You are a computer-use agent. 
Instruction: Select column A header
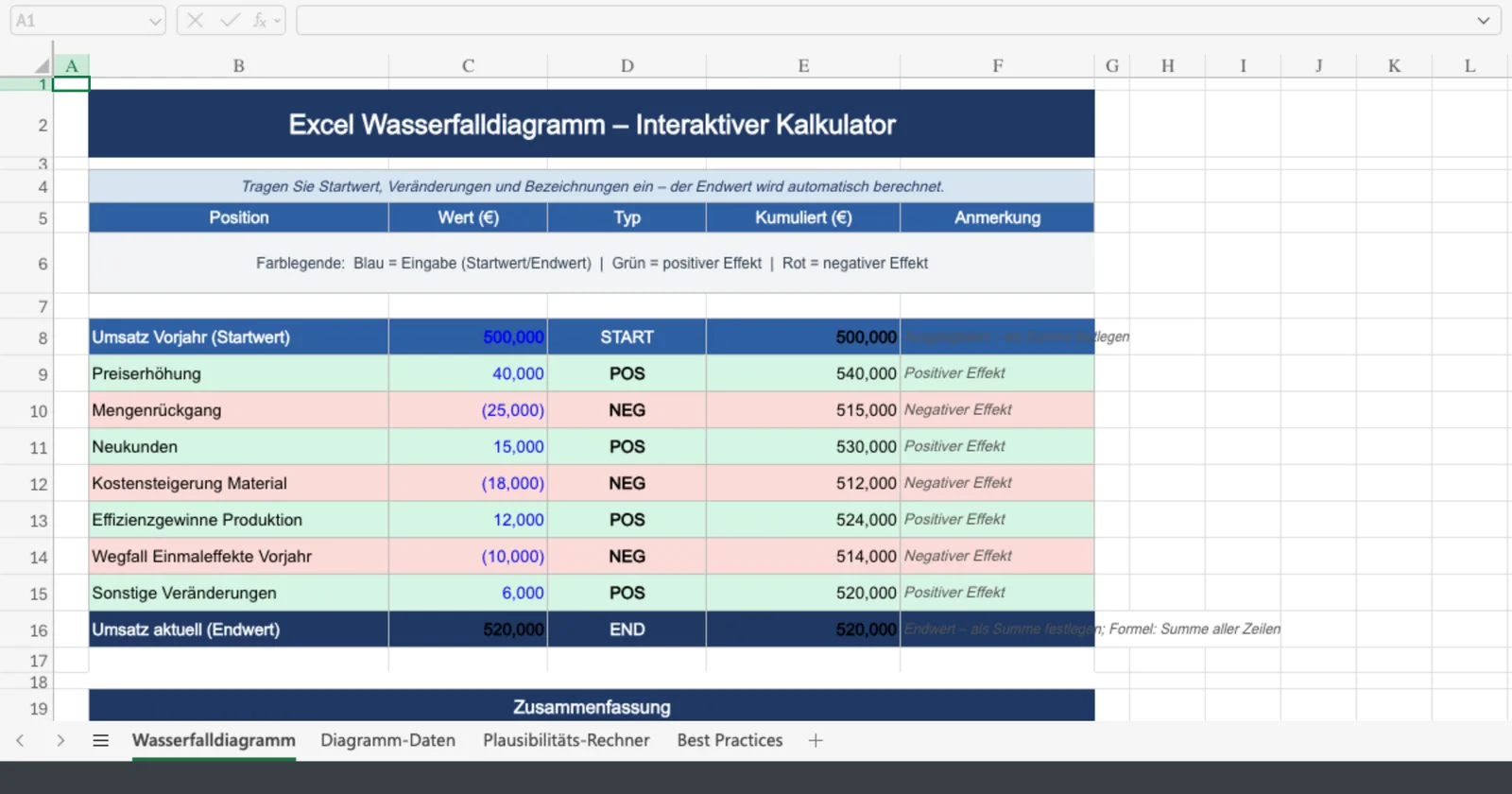coord(71,65)
